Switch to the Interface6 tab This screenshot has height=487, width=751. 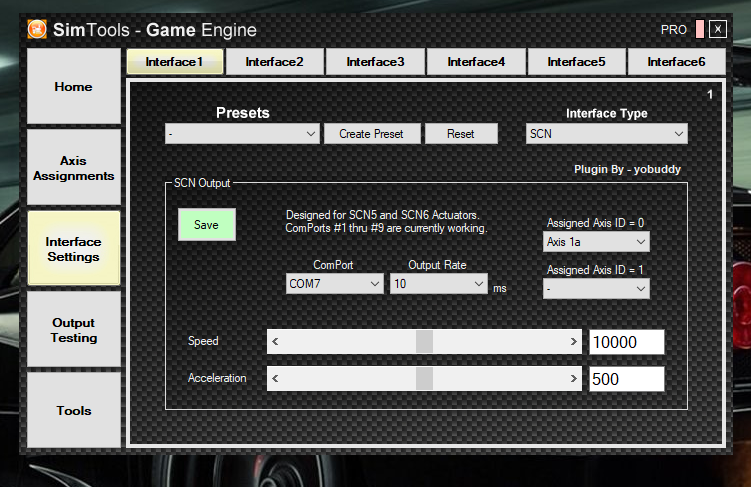click(676, 62)
